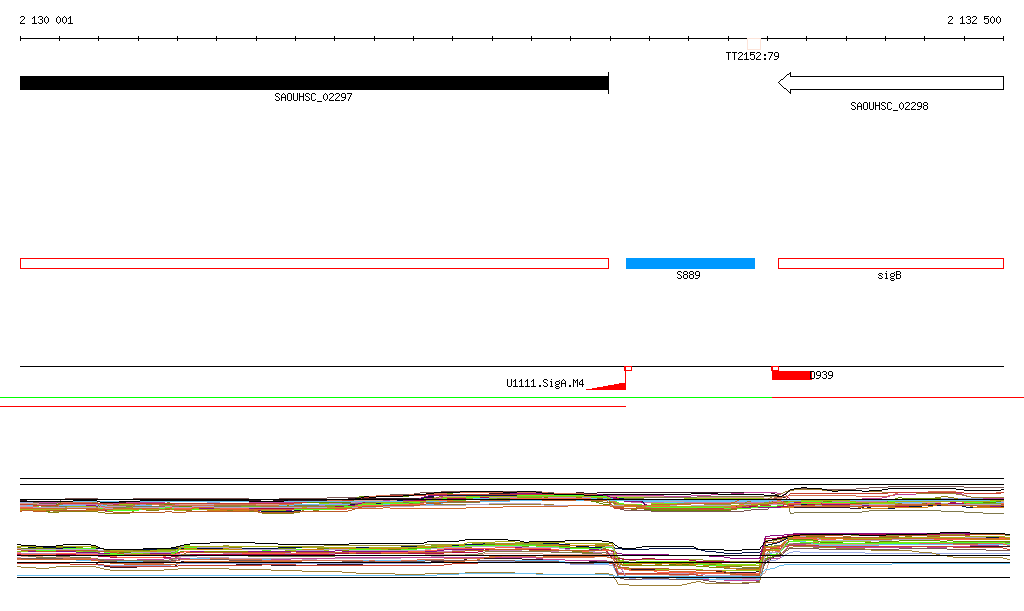Open the TT2152:79 terminator label
The height and width of the screenshot is (611, 1024).
point(752,56)
